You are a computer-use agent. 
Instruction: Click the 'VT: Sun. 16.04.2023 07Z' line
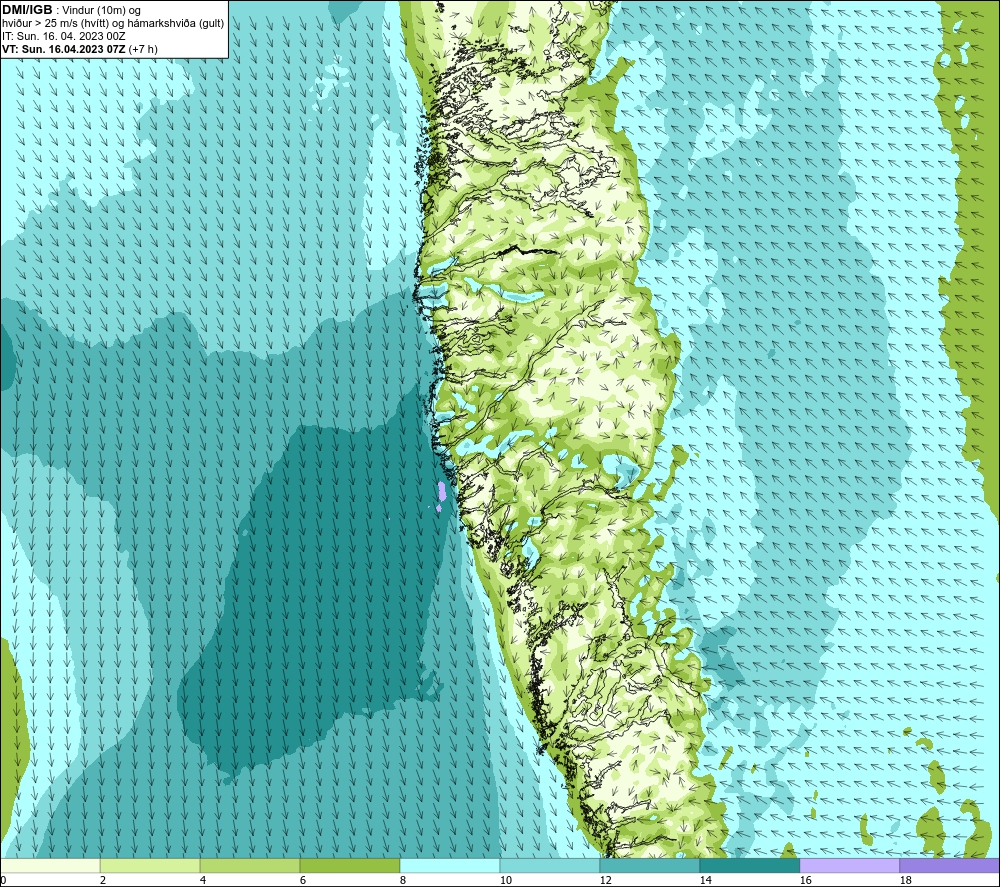click(64, 49)
